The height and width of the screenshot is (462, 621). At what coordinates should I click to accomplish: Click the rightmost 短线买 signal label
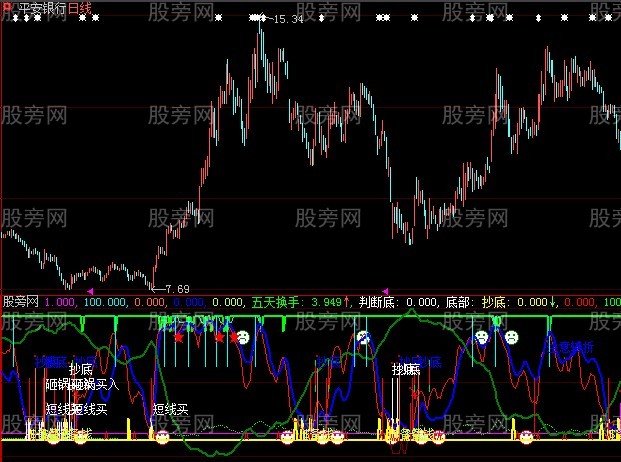(170, 409)
